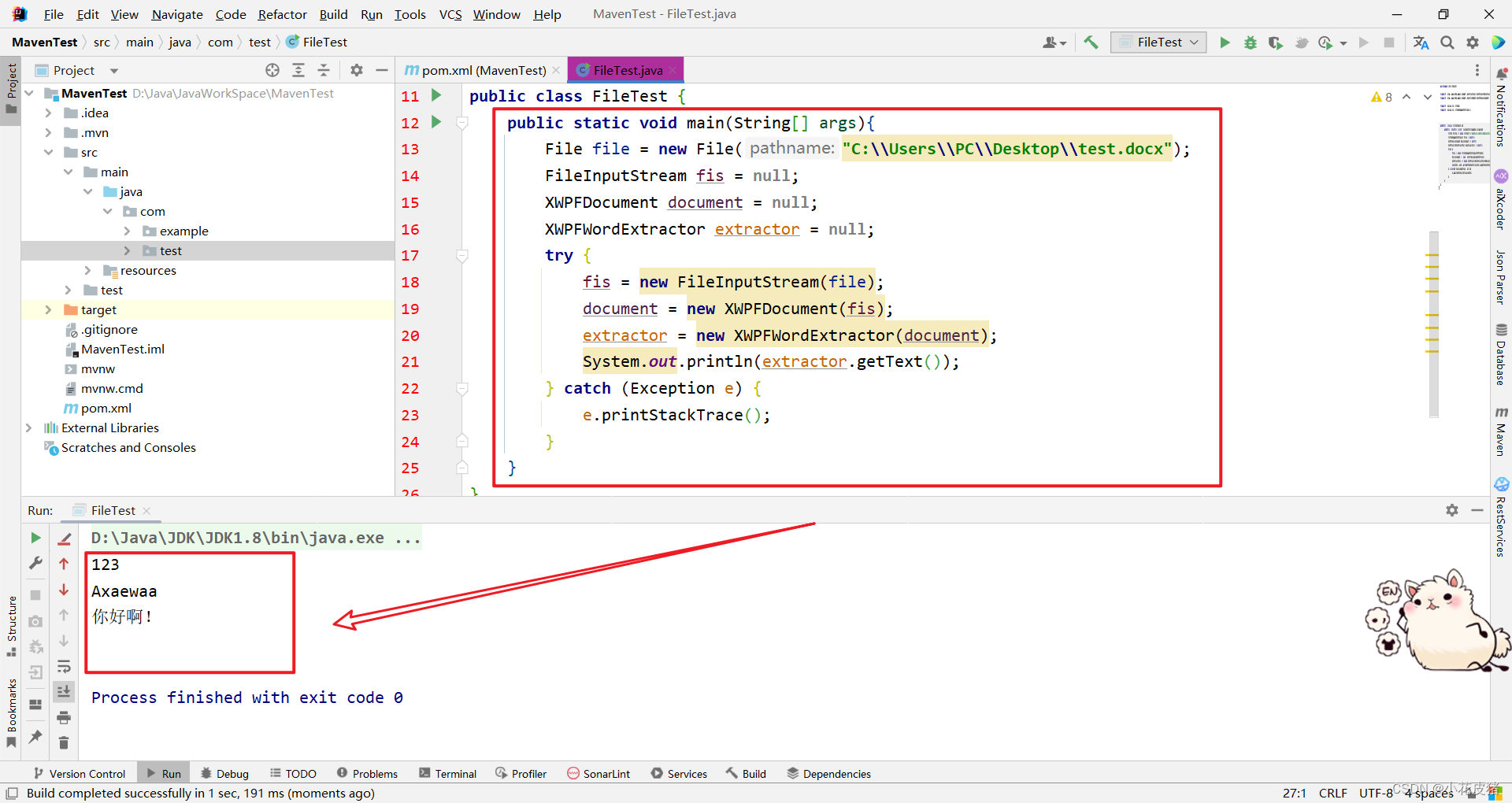Expand the target folder
The image size is (1512, 803).
pos(48,309)
